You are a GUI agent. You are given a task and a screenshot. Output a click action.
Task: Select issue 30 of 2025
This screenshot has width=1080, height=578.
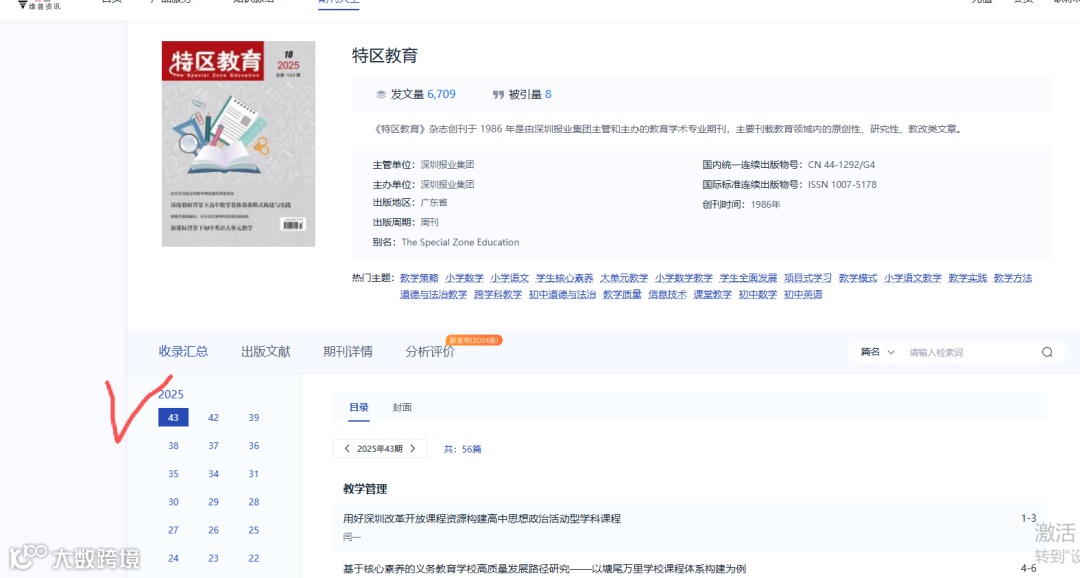[174, 502]
